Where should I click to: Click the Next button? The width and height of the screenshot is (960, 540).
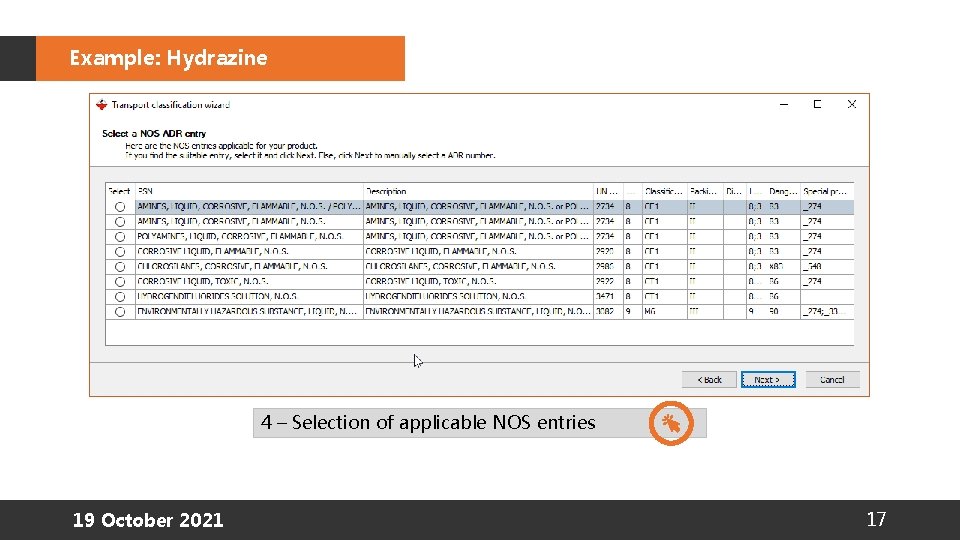click(x=768, y=380)
